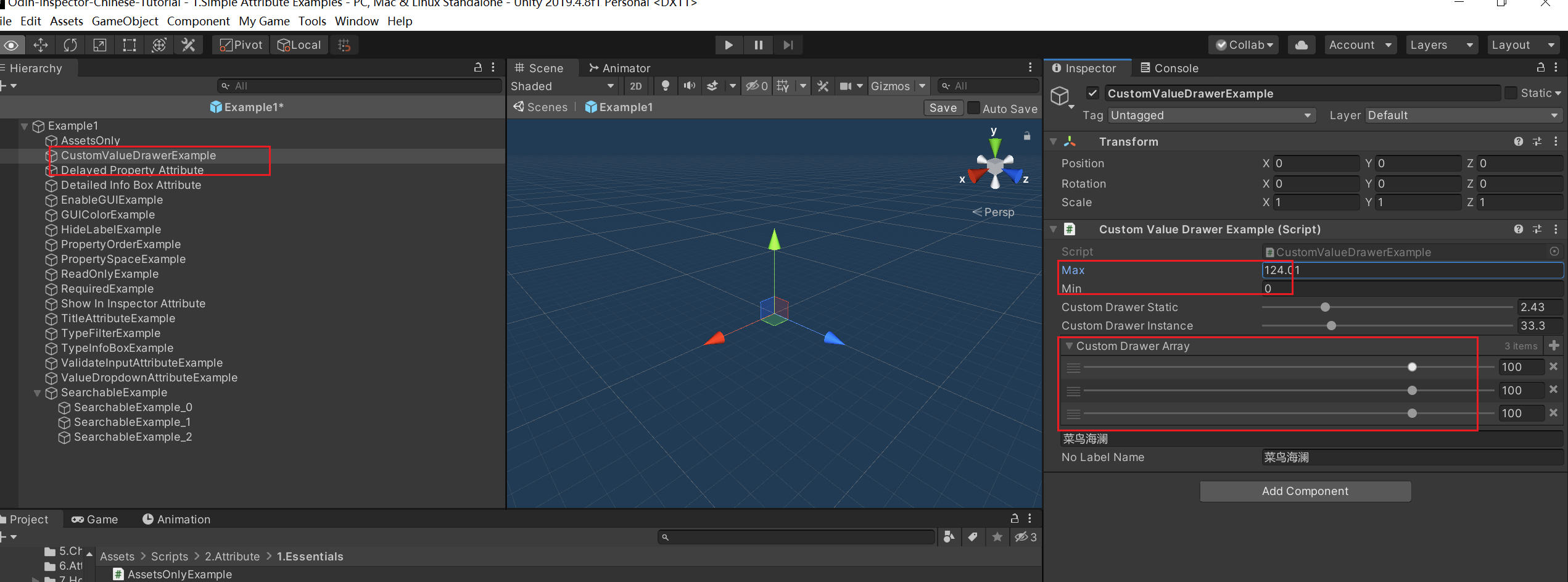This screenshot has width=1568, height=582.
Task: Open the Gizmos dropdown arrow
Action: click(x=922, y=86)
